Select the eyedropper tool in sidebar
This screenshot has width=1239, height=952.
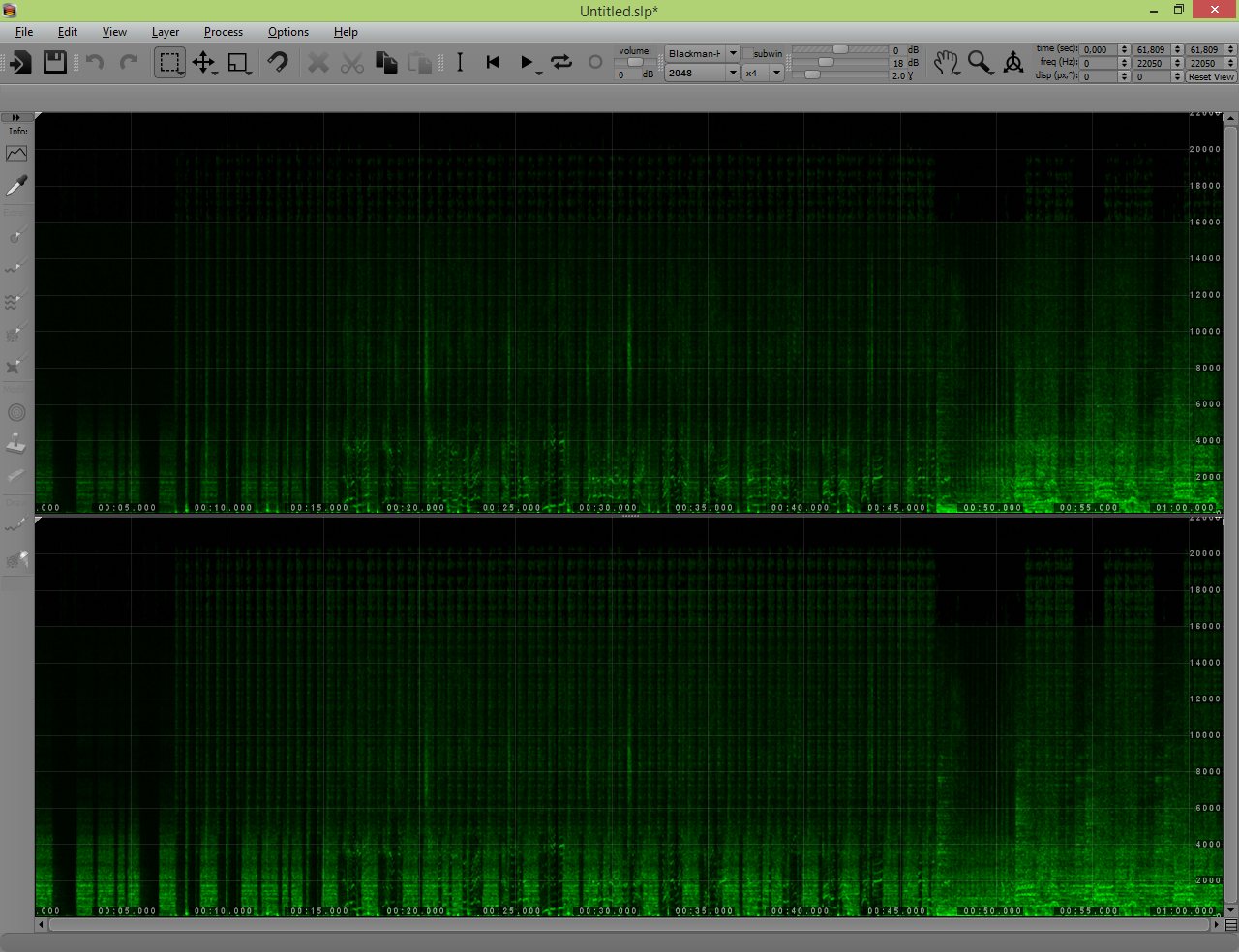pyautogui.click(x=16, y=185)
